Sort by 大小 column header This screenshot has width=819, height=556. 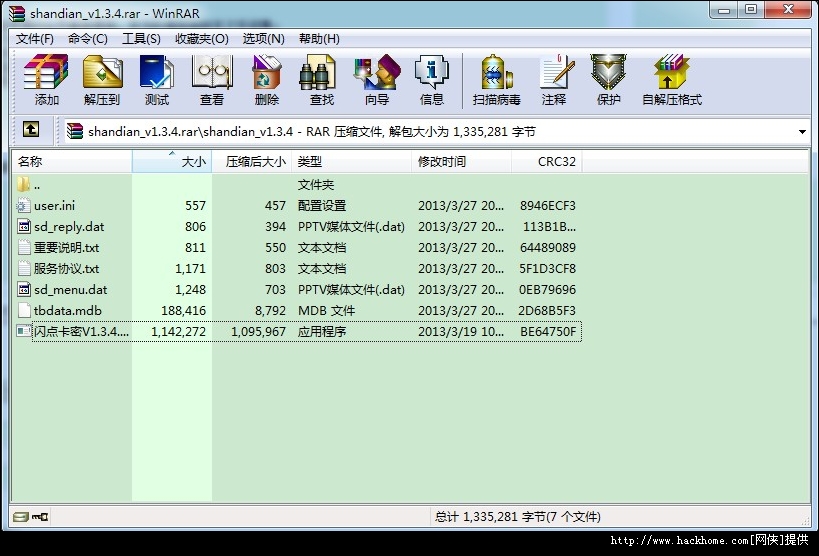[172, 161]
